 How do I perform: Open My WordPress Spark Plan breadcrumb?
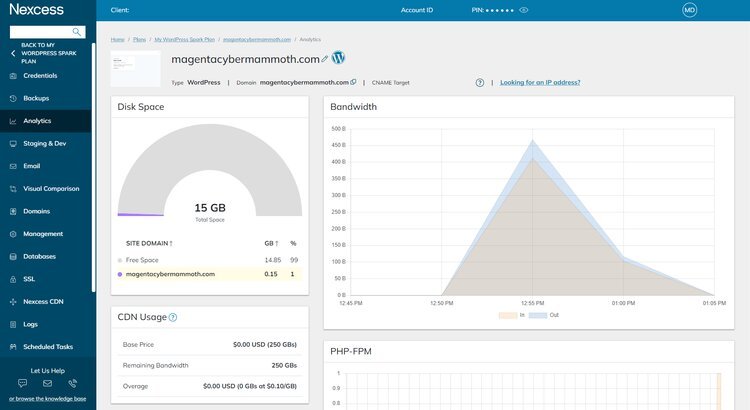pos(184,40)
